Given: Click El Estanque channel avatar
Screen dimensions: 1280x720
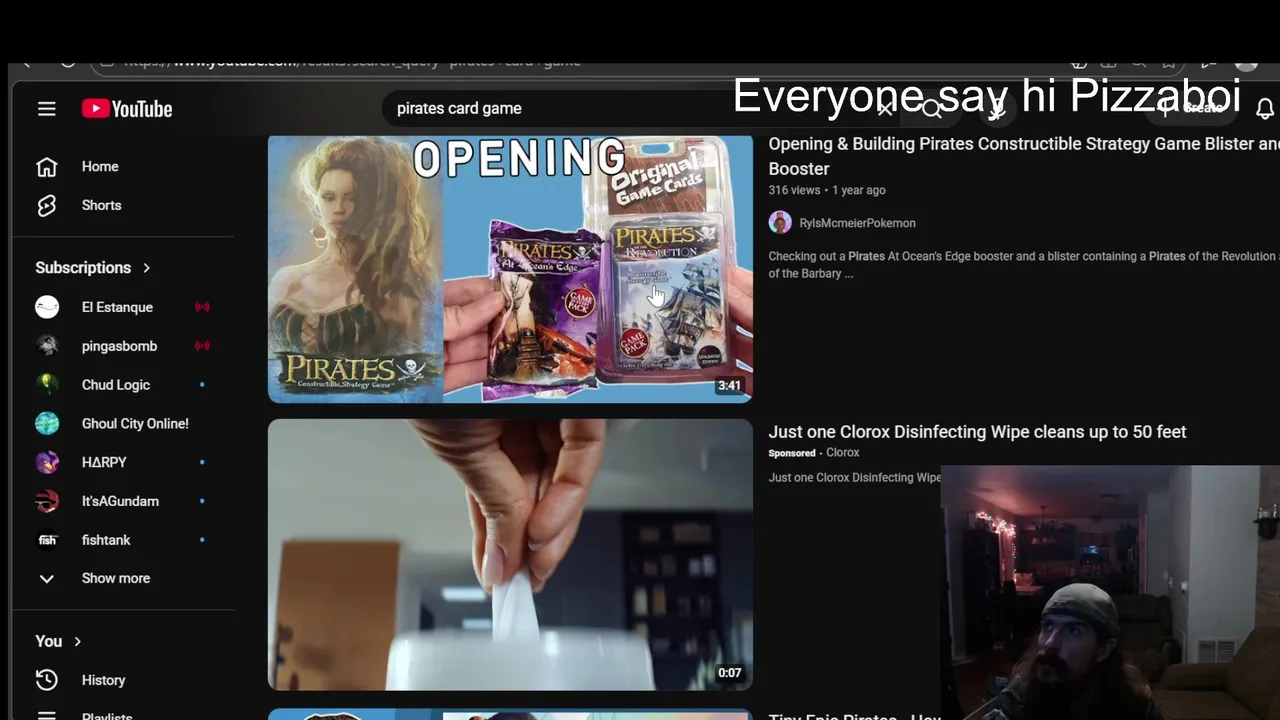Looking at the screenshot, I should click(47, 307).
